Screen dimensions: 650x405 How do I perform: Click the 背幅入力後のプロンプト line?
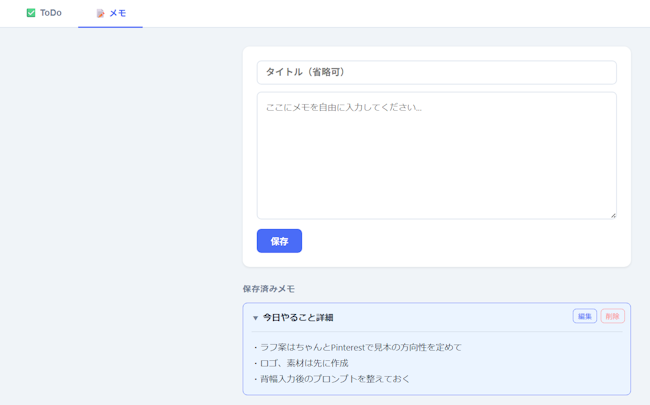331,379
